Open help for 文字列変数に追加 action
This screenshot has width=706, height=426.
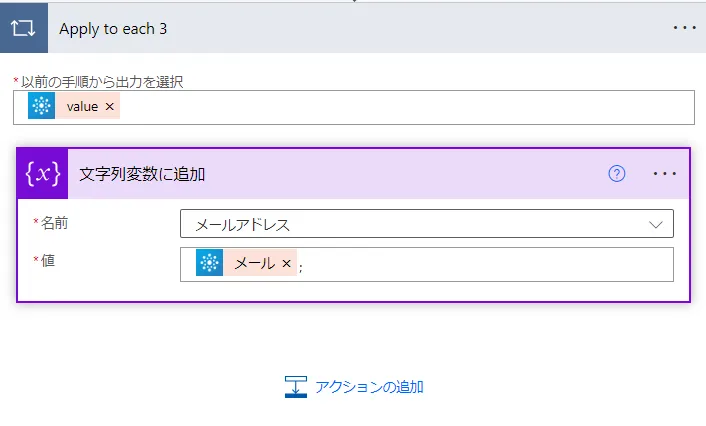617,174
